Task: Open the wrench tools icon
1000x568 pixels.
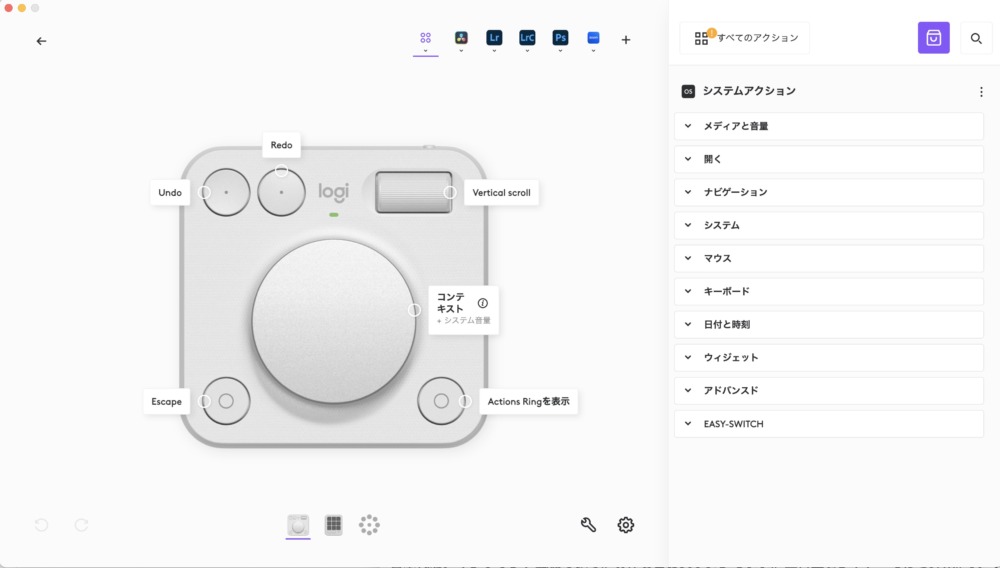Action: tap(588, 525)
